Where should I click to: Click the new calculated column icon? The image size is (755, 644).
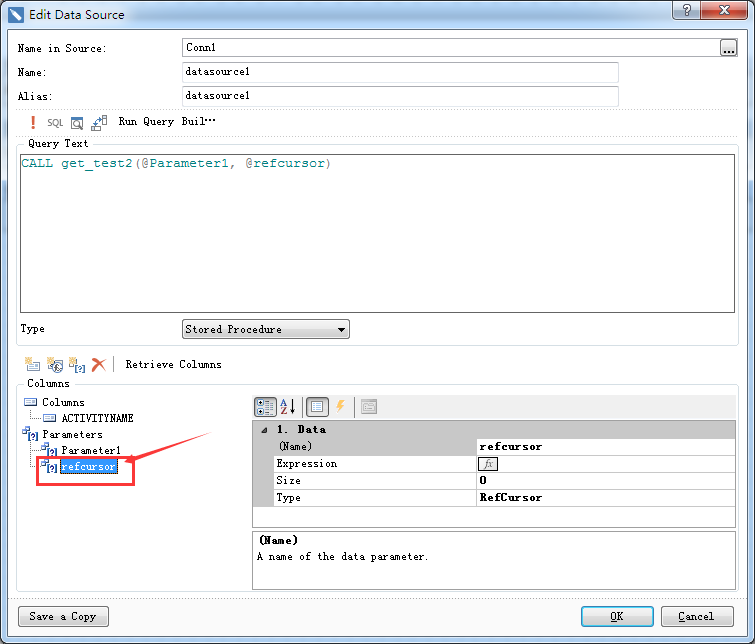pos(55,365)
